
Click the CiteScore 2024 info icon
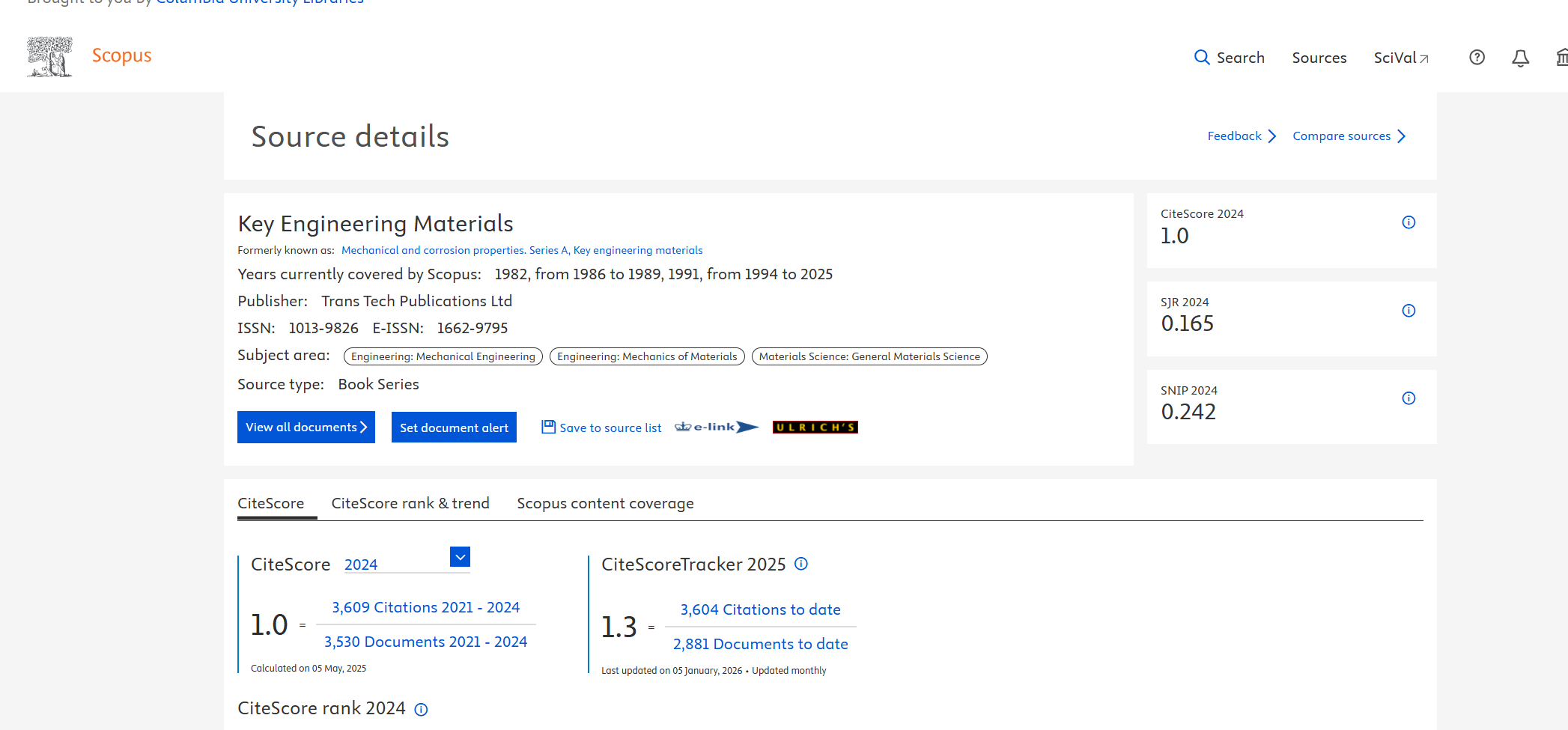1409,222
